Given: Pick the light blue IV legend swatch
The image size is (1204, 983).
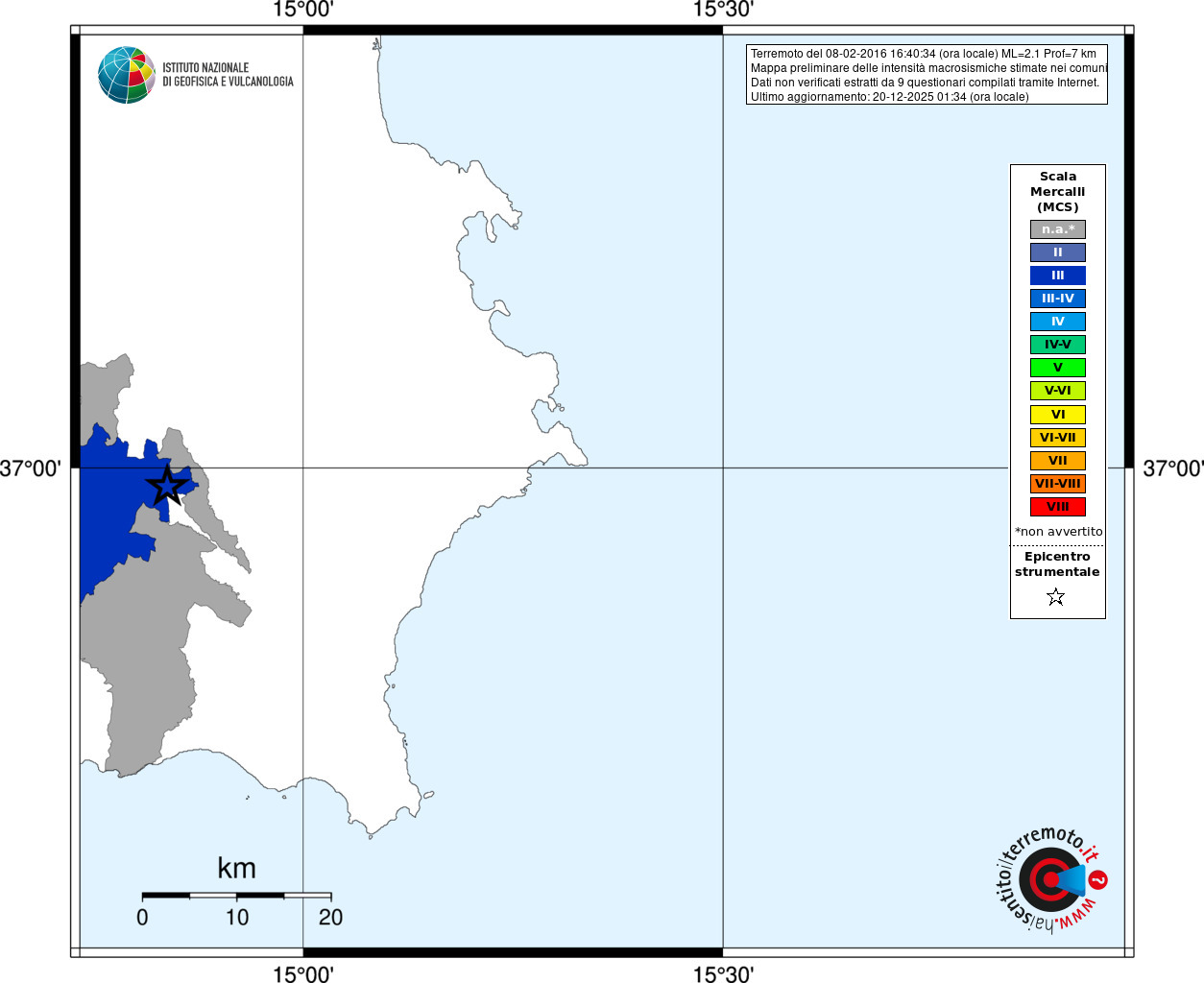Looking at the screenshot, I should pyautogui.click(x=1057, y=322).
